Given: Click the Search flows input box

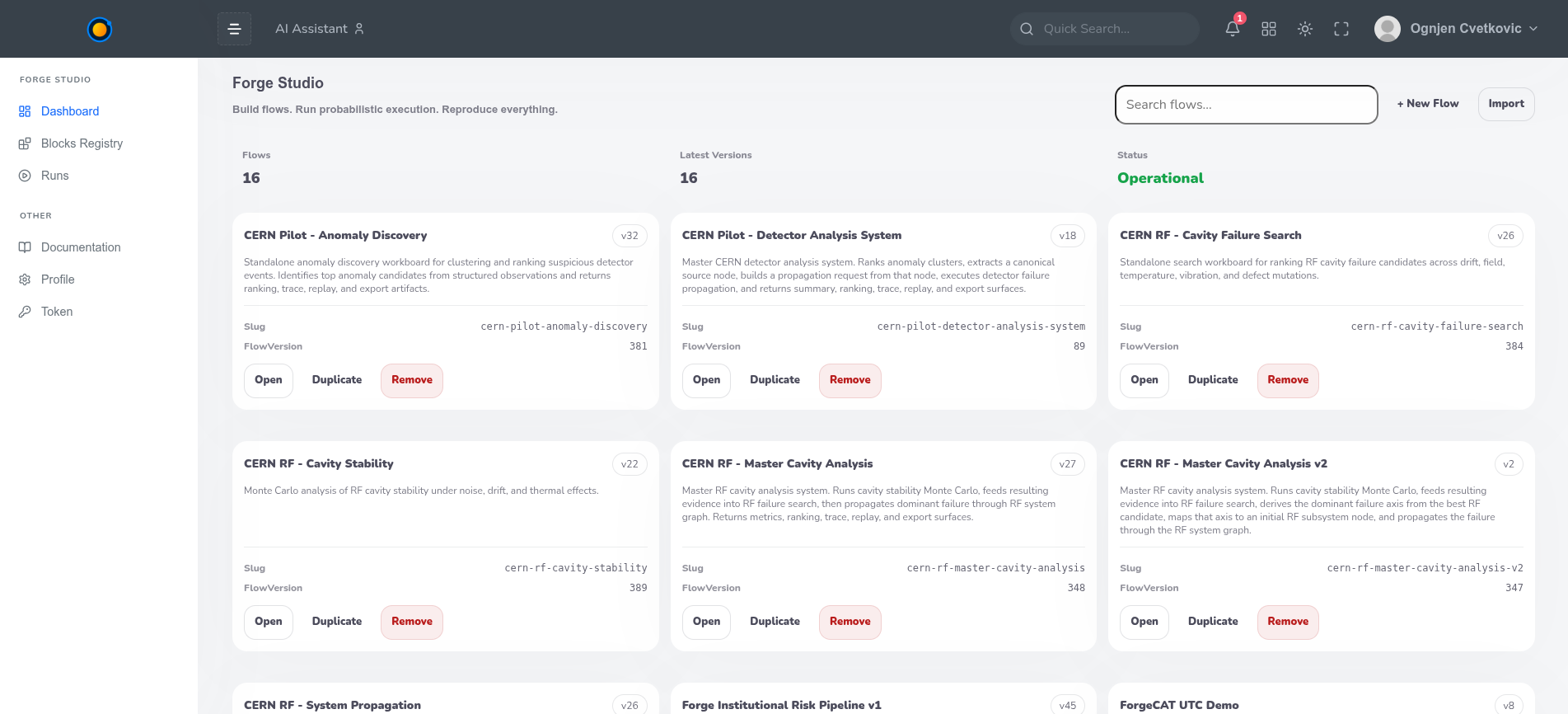Looking at the screenshot, I should pyautogui.click(x=1246, y=105).
